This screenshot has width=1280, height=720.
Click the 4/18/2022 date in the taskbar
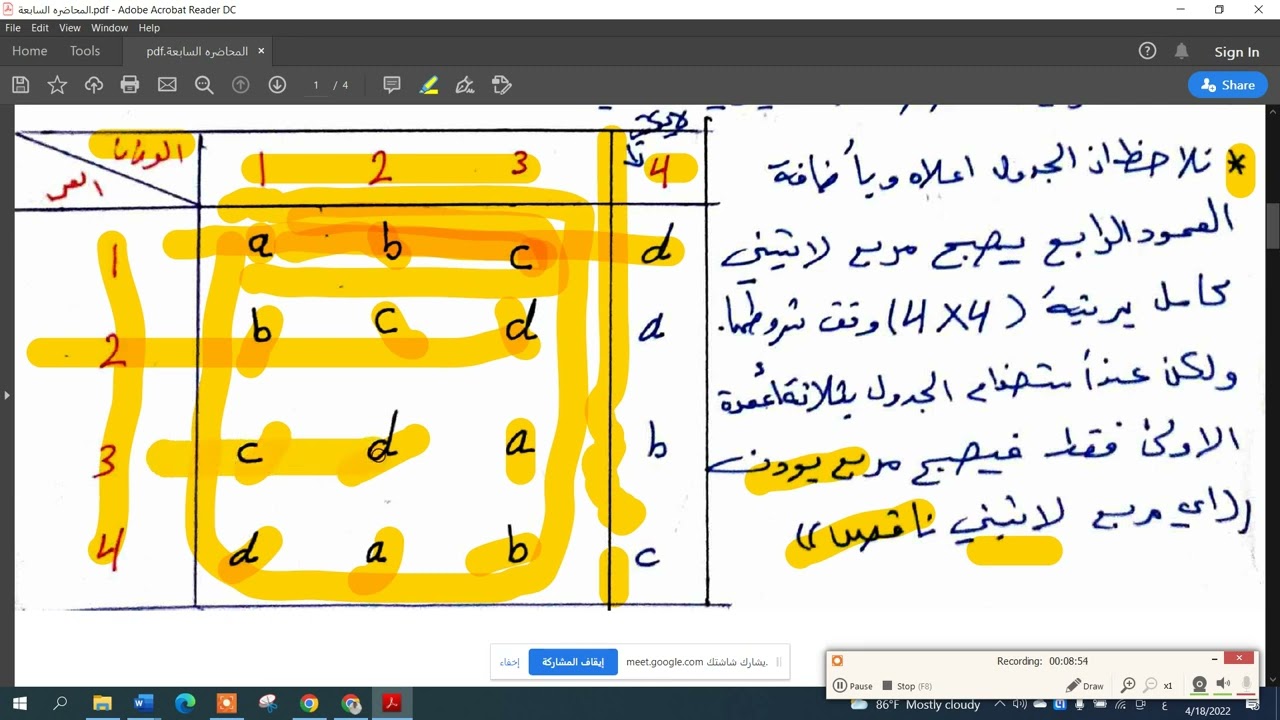(1208, 710)
